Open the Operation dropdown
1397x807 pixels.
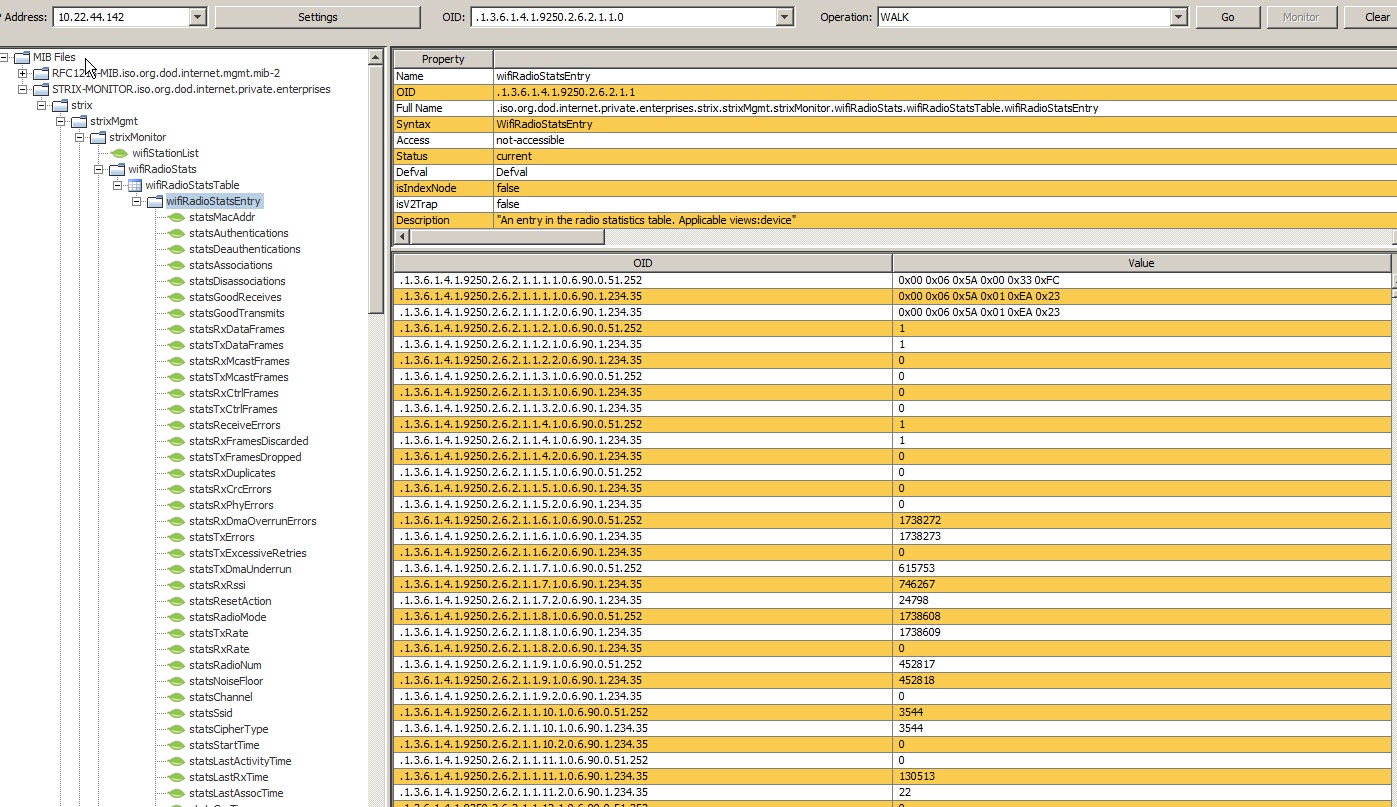(x=1178, y=17)
